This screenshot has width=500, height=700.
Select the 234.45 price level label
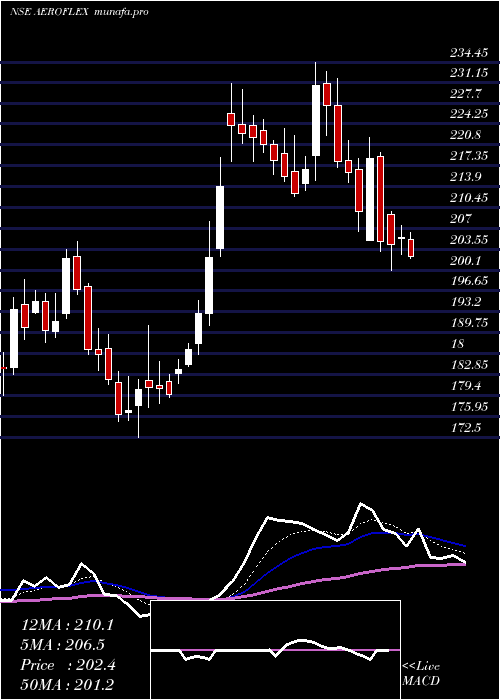coord(469,53)
